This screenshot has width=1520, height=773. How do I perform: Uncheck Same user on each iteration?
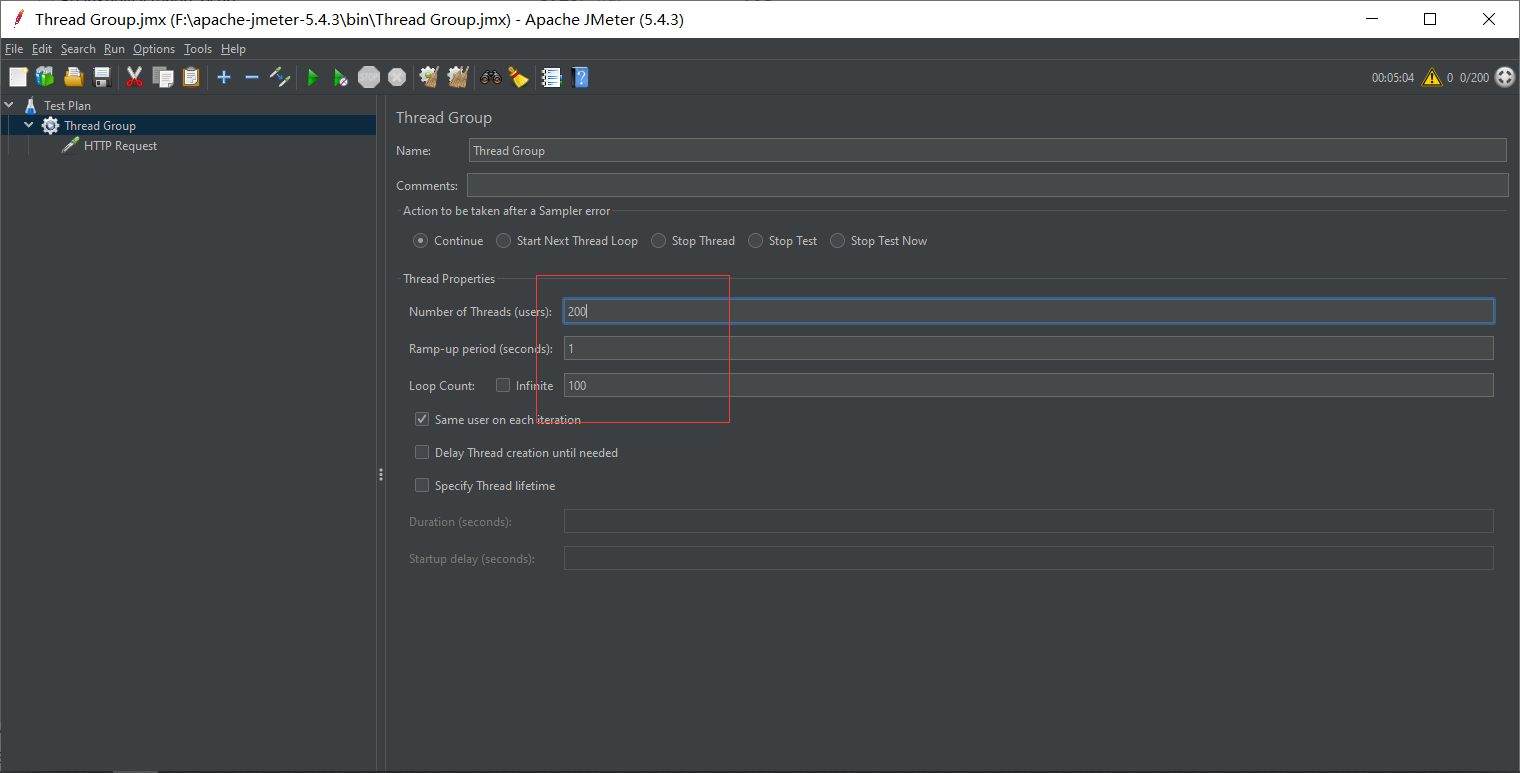point(422,419)
